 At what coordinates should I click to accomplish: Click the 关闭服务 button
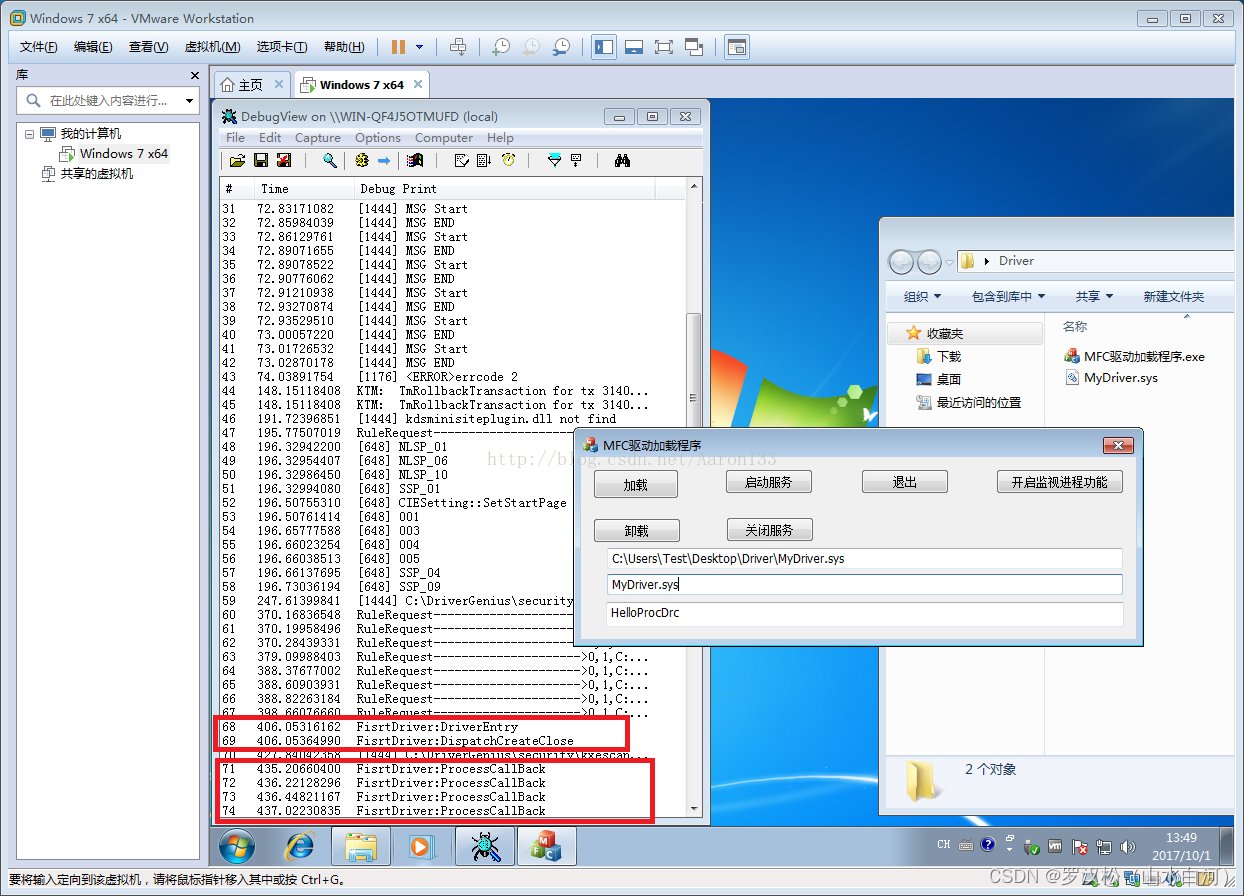click(x=768, y=529)
